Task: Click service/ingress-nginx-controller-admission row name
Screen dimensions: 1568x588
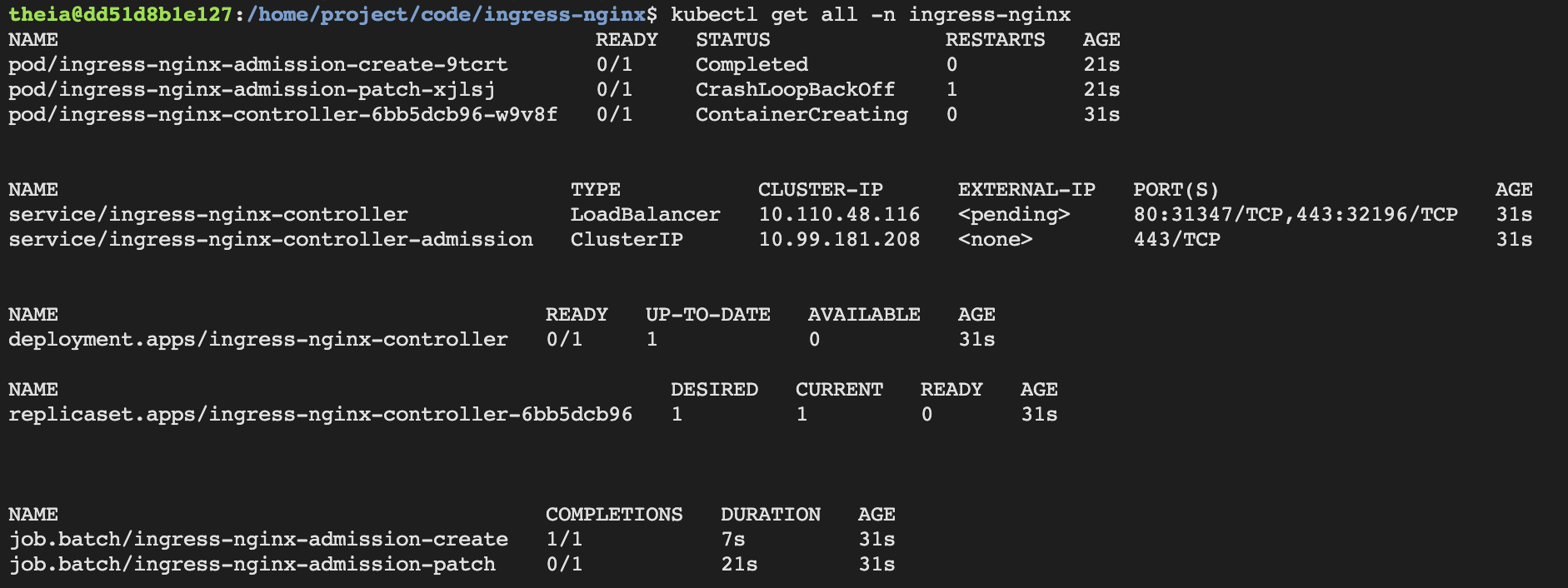Action: tap(271, 240)
